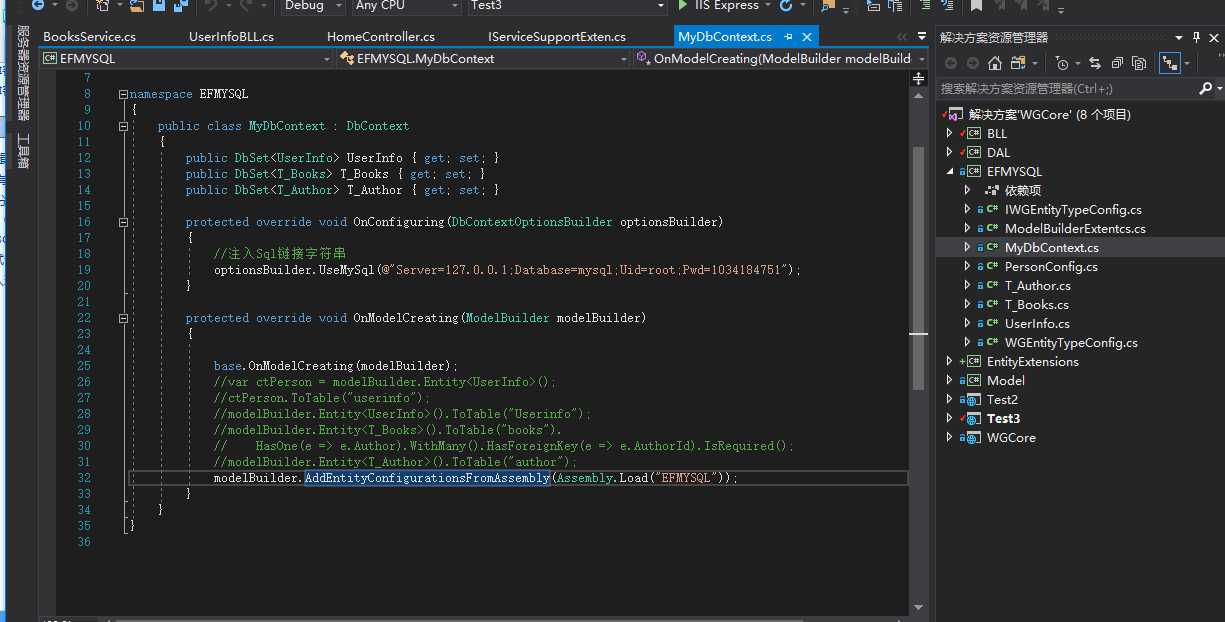The height and width of the screenshot is (622, 1225).
Task: Expand the EntityExtensions project node
Action: click(949, 361)
